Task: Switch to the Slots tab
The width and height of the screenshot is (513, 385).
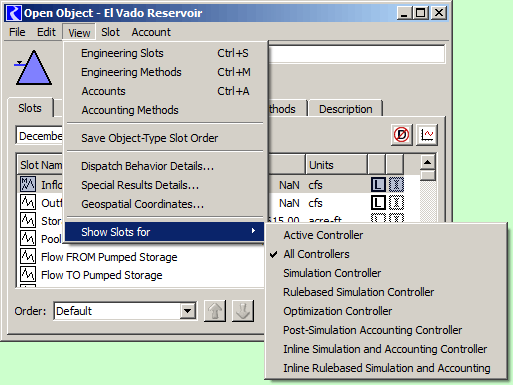Action: tap(30, 108)
